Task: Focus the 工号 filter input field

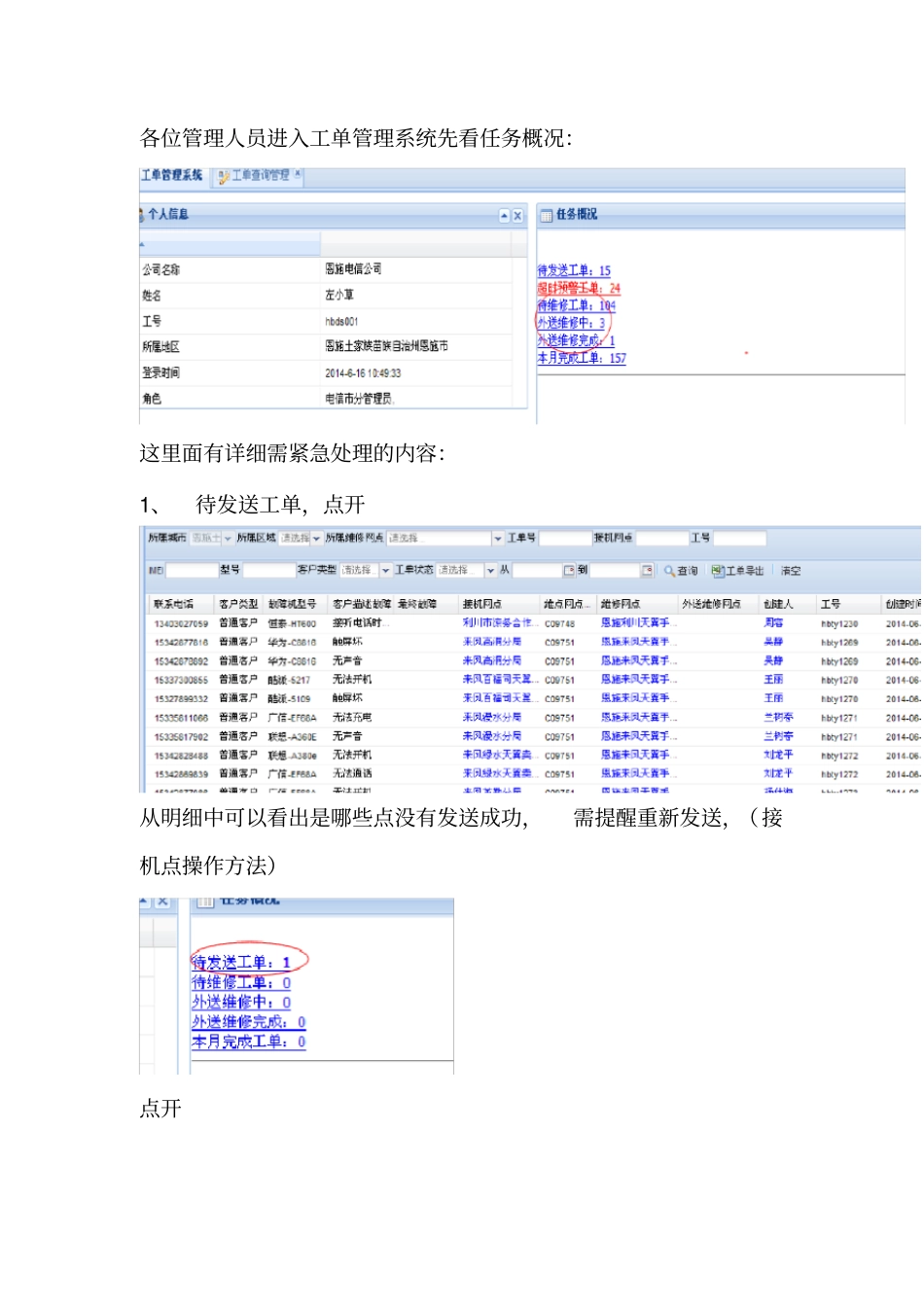Action: (739, 539)
